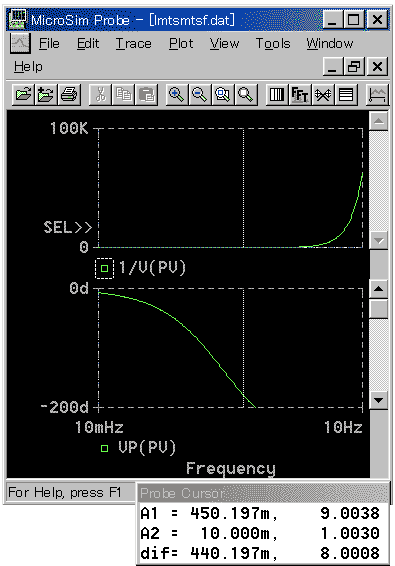Toggle the FFT (Fourier transform) icon
The width and height of the screenshot is (395, 566).
(x=300, y=95)
